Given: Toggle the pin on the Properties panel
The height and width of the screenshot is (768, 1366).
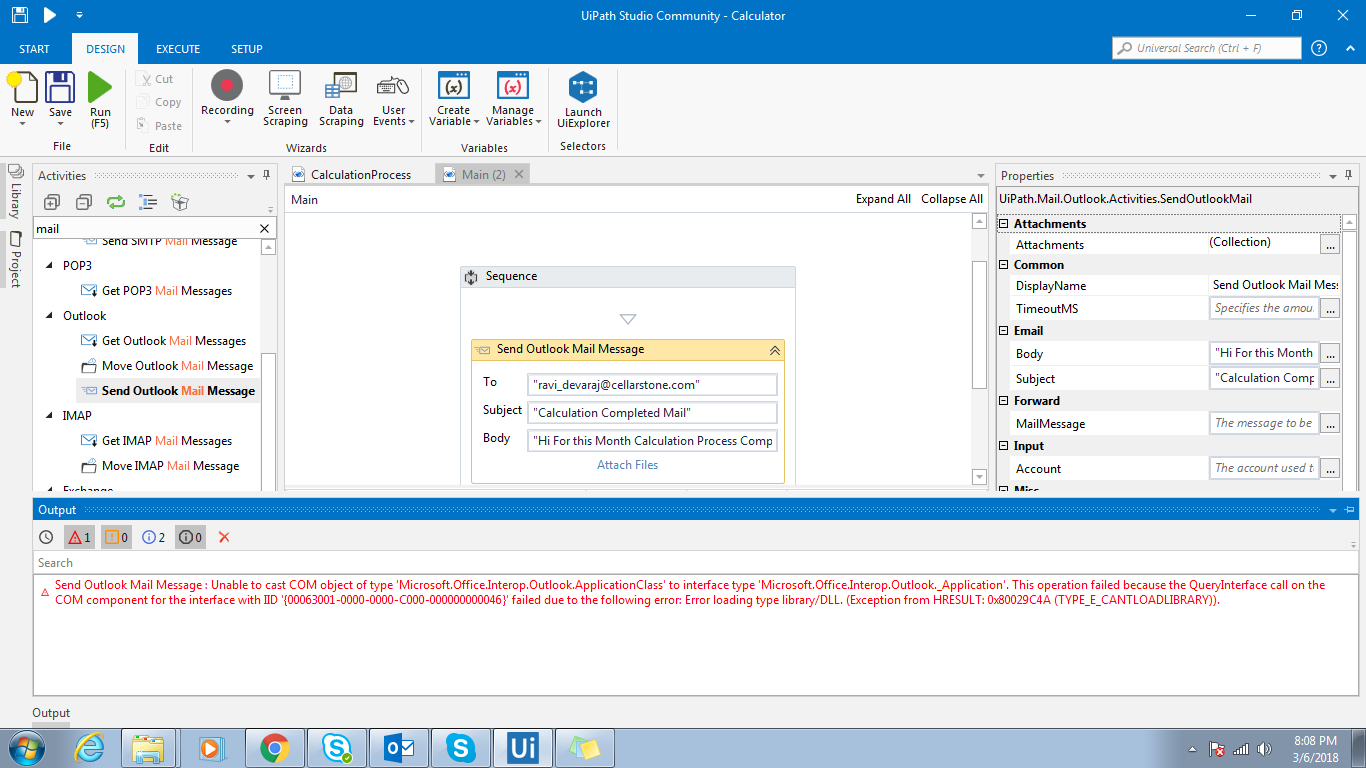Looking at the screenshot, I should click(x=1349, y=175).
